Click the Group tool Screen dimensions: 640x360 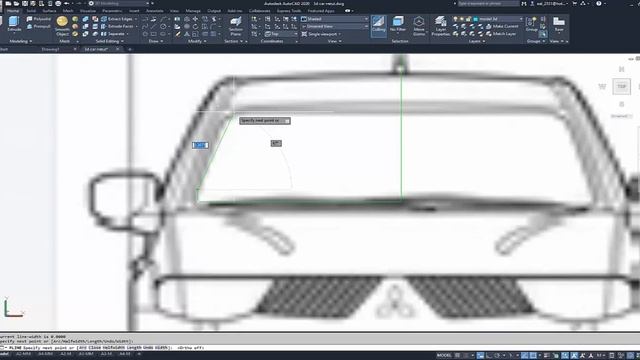(531, 24)
